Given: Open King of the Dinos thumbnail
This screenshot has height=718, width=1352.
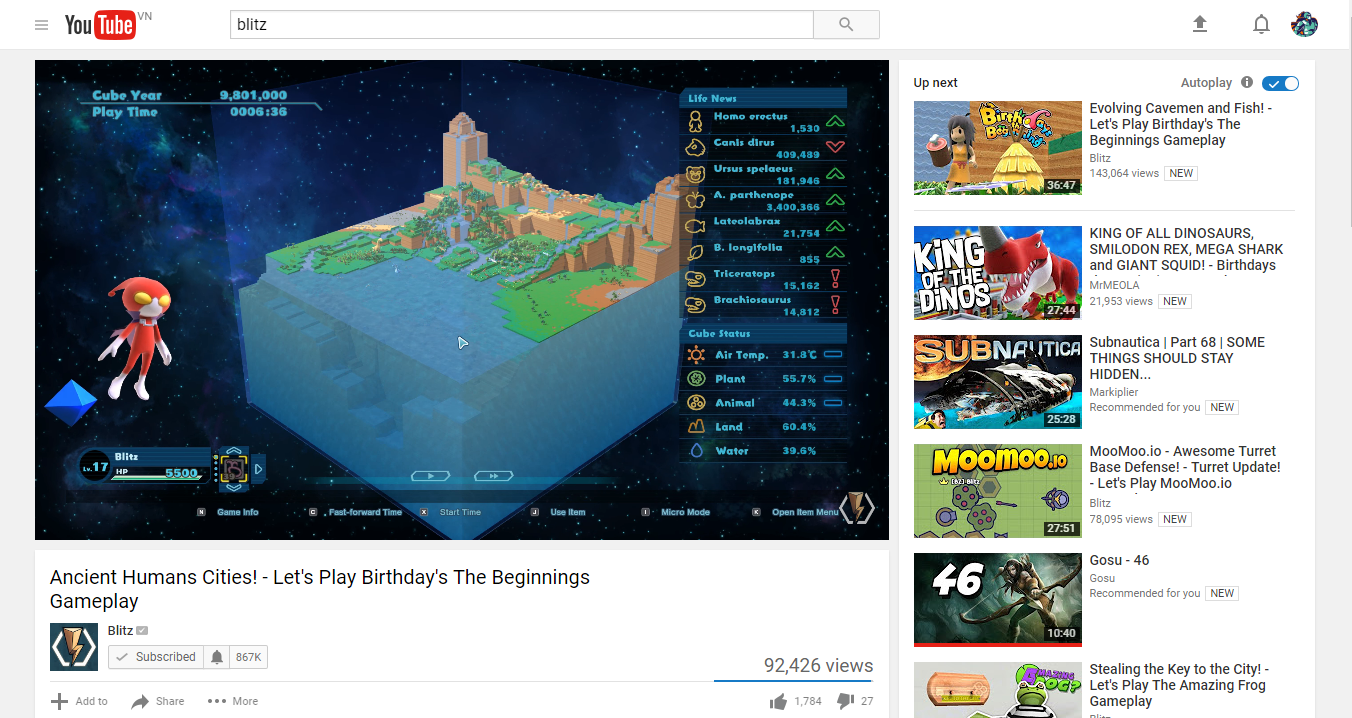Looking at the screenshot, I should click(998, 272).
